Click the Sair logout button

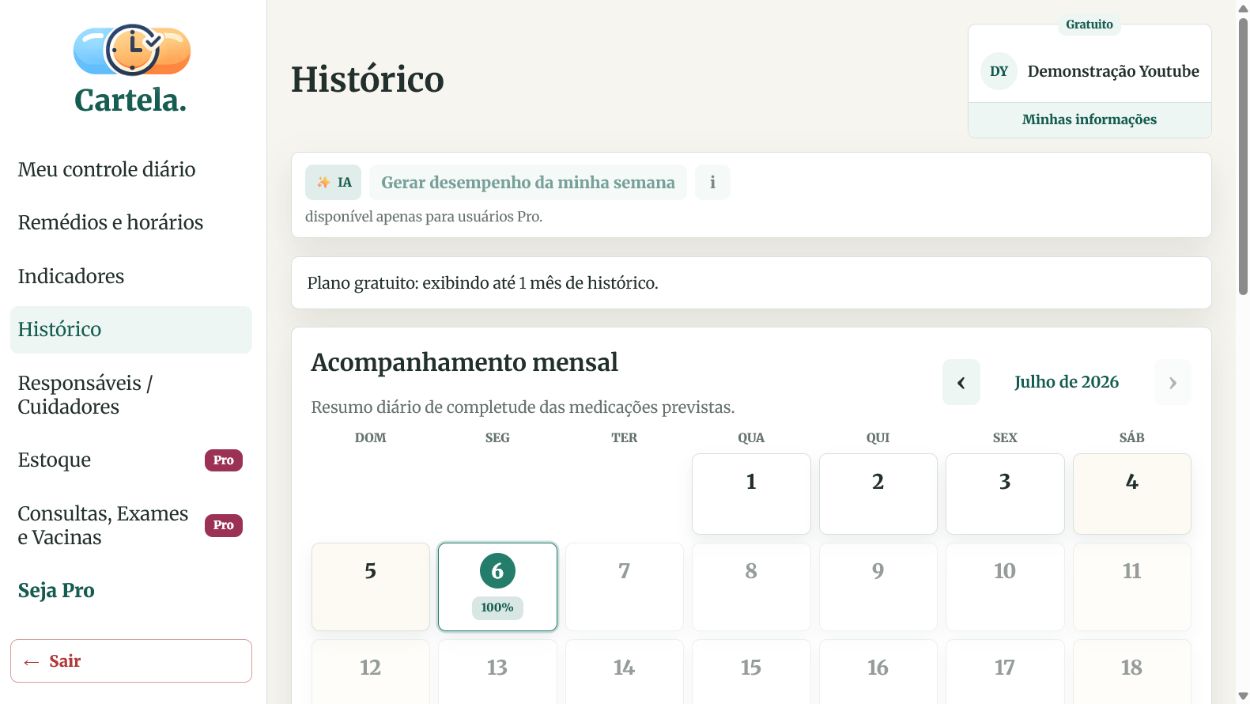131,661
